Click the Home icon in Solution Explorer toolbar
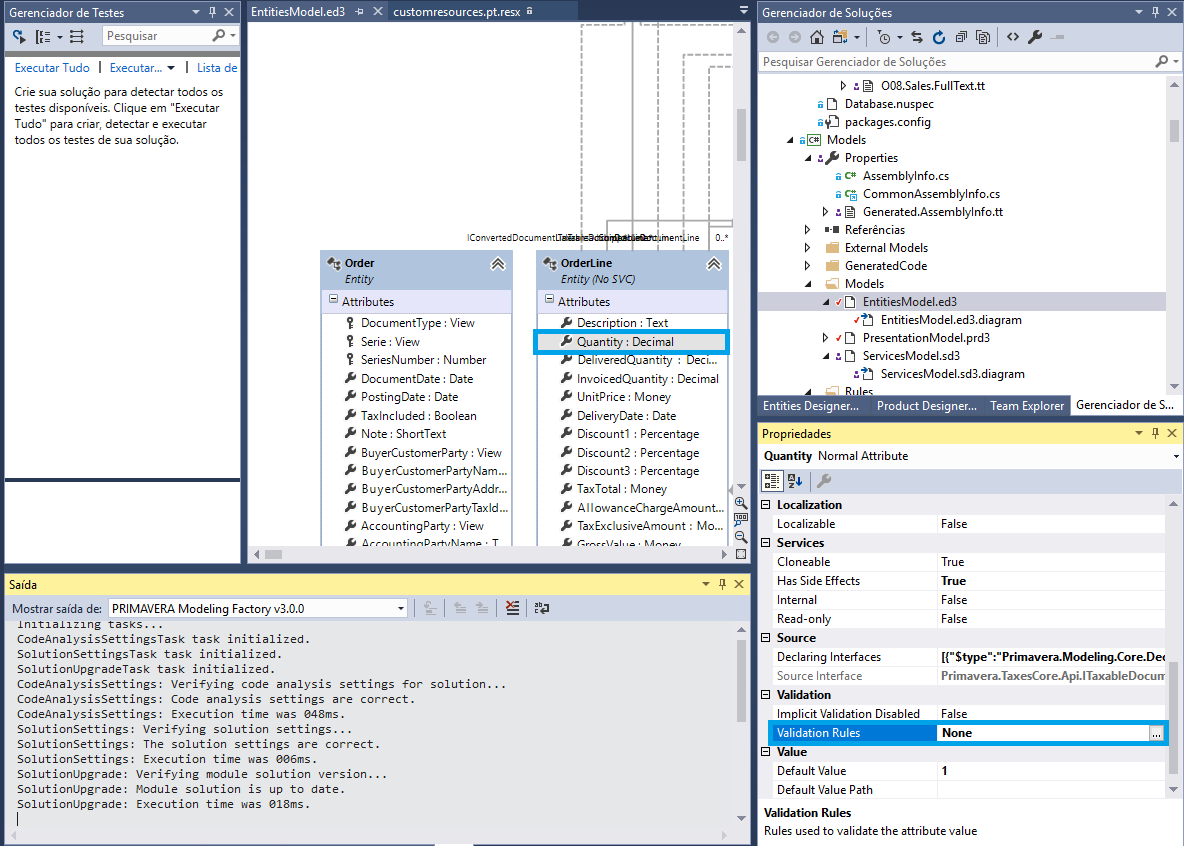Viewport: 1184px width, 846px height. (816, 36)
